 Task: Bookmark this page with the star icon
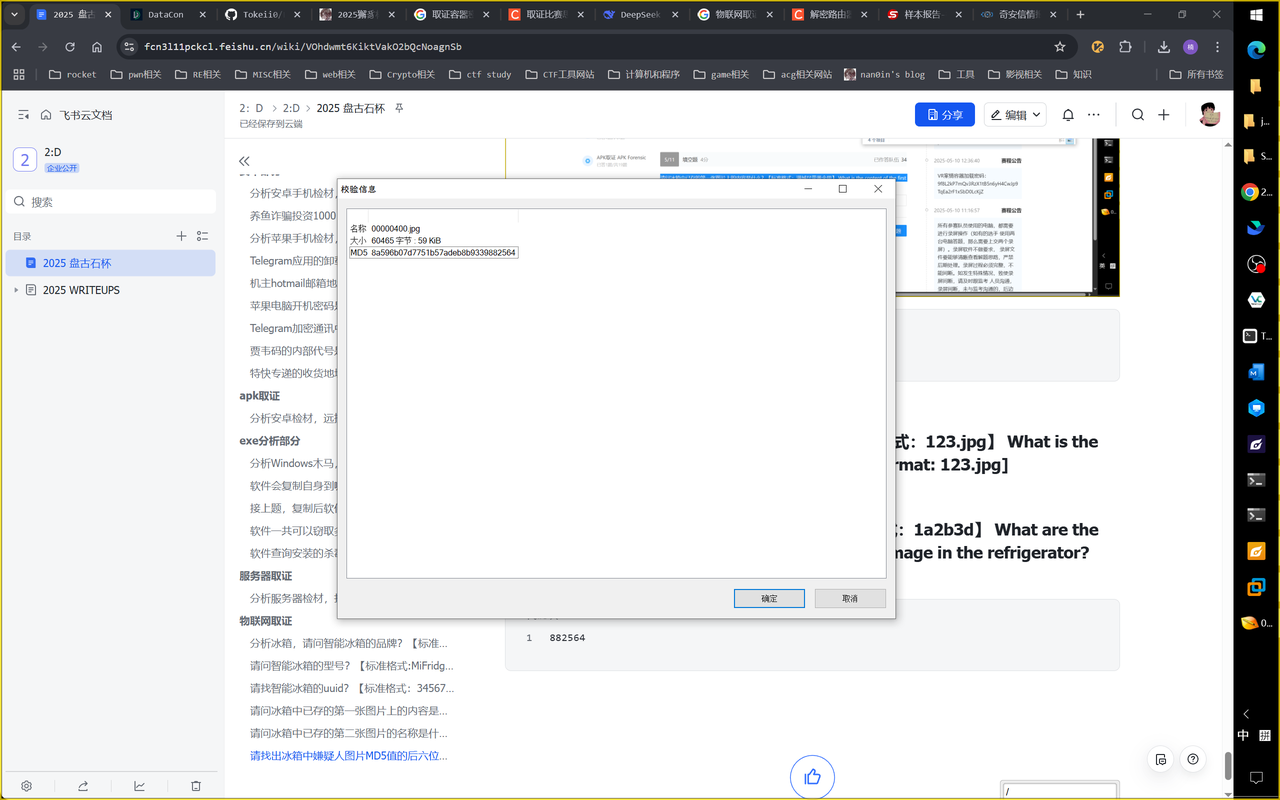[x=1060, y=47]
